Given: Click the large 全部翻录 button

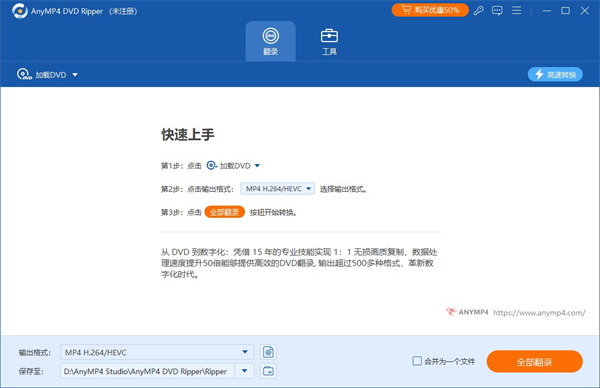Looking at the screenshot, I should [535, 362].
